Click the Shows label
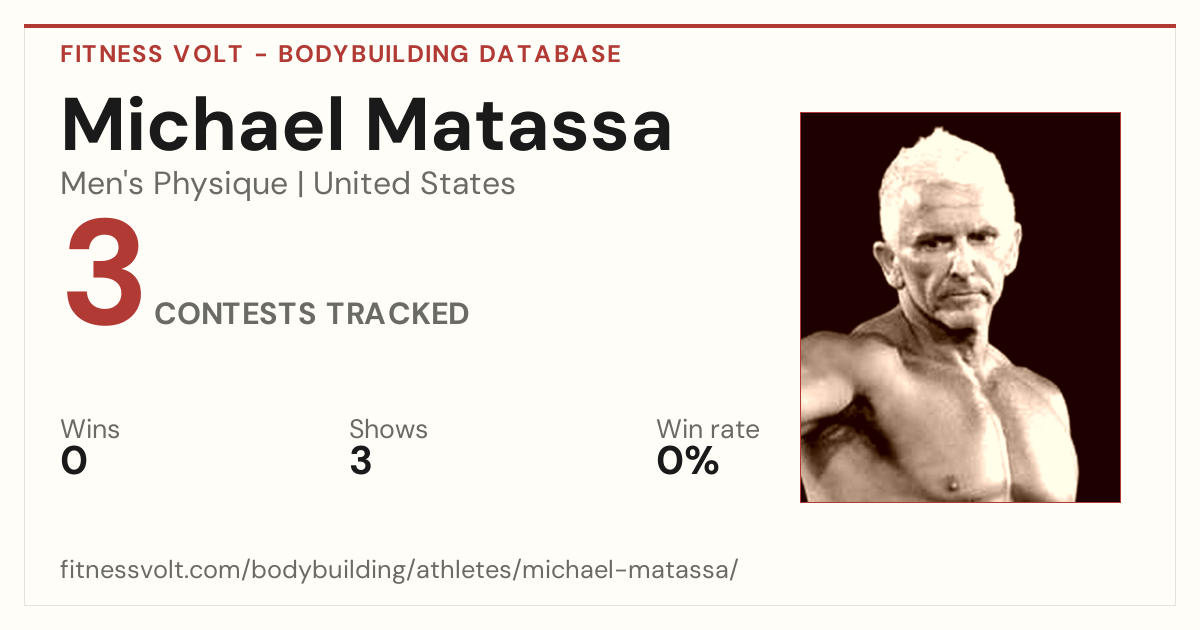This screenshot has height=630, width=1200. (x=388, y=430)
